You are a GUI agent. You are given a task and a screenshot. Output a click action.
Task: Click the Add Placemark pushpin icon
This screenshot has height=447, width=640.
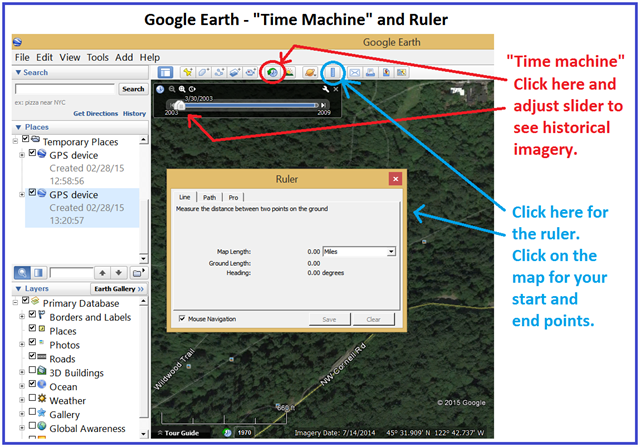pos(188,73)
